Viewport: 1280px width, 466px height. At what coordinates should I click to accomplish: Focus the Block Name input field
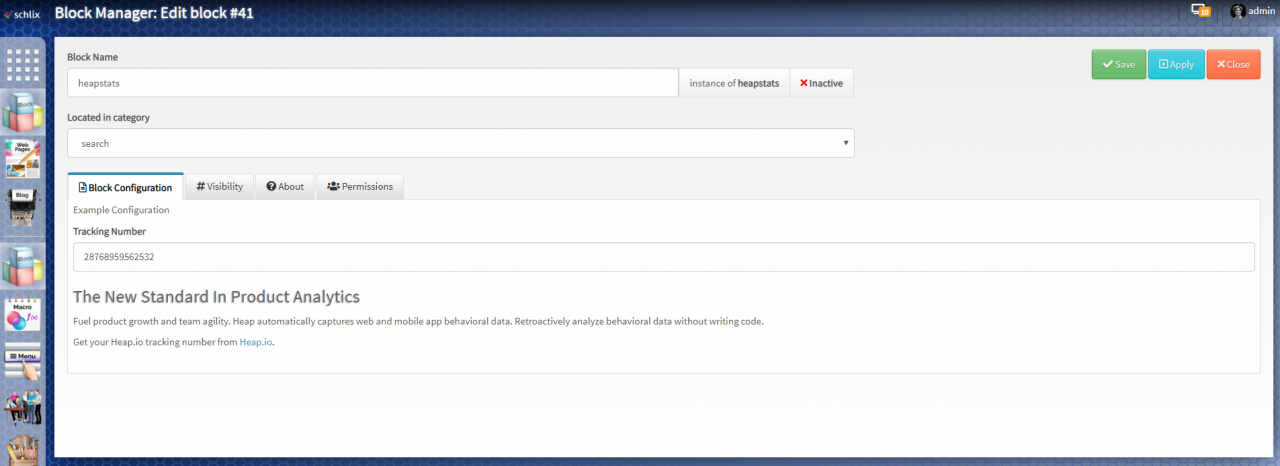373,83
